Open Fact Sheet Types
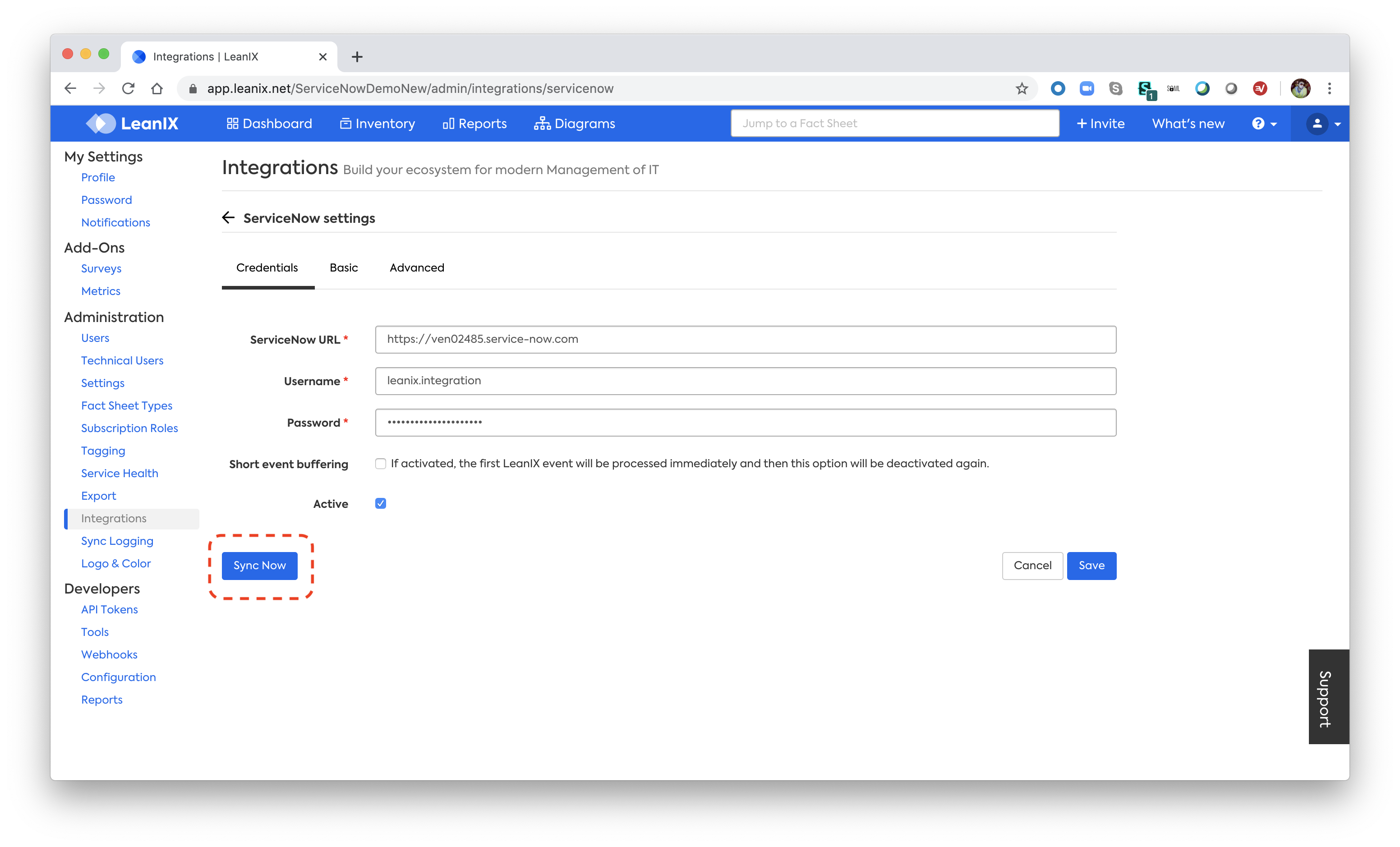This screenshot has width=1400, height=847. click(127, 405)
